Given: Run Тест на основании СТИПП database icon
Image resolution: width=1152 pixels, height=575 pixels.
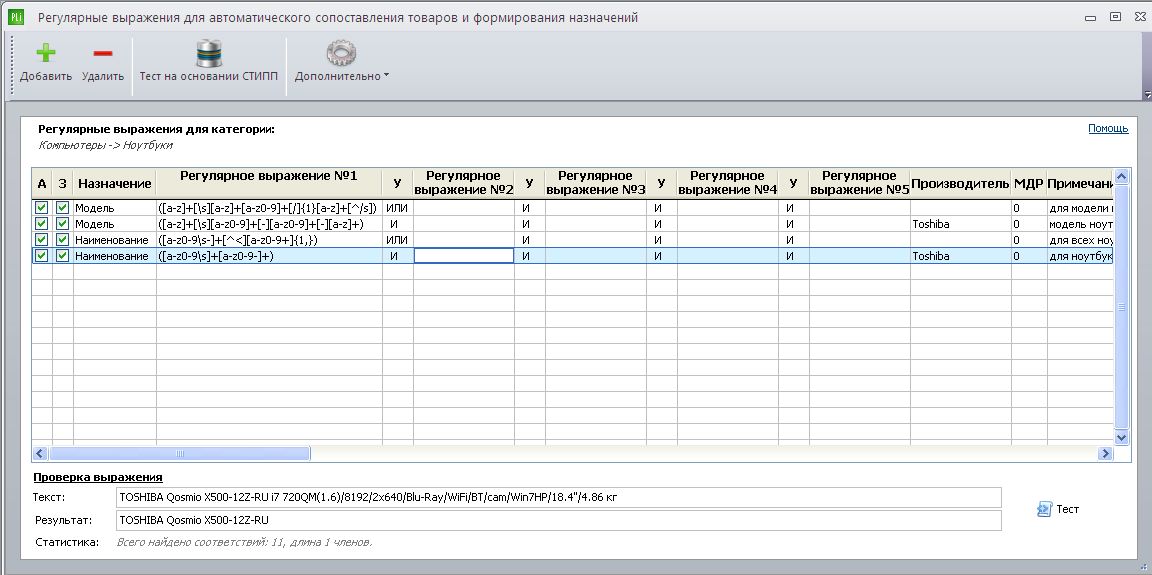Looking at the screenshot, I should point(209,54).
